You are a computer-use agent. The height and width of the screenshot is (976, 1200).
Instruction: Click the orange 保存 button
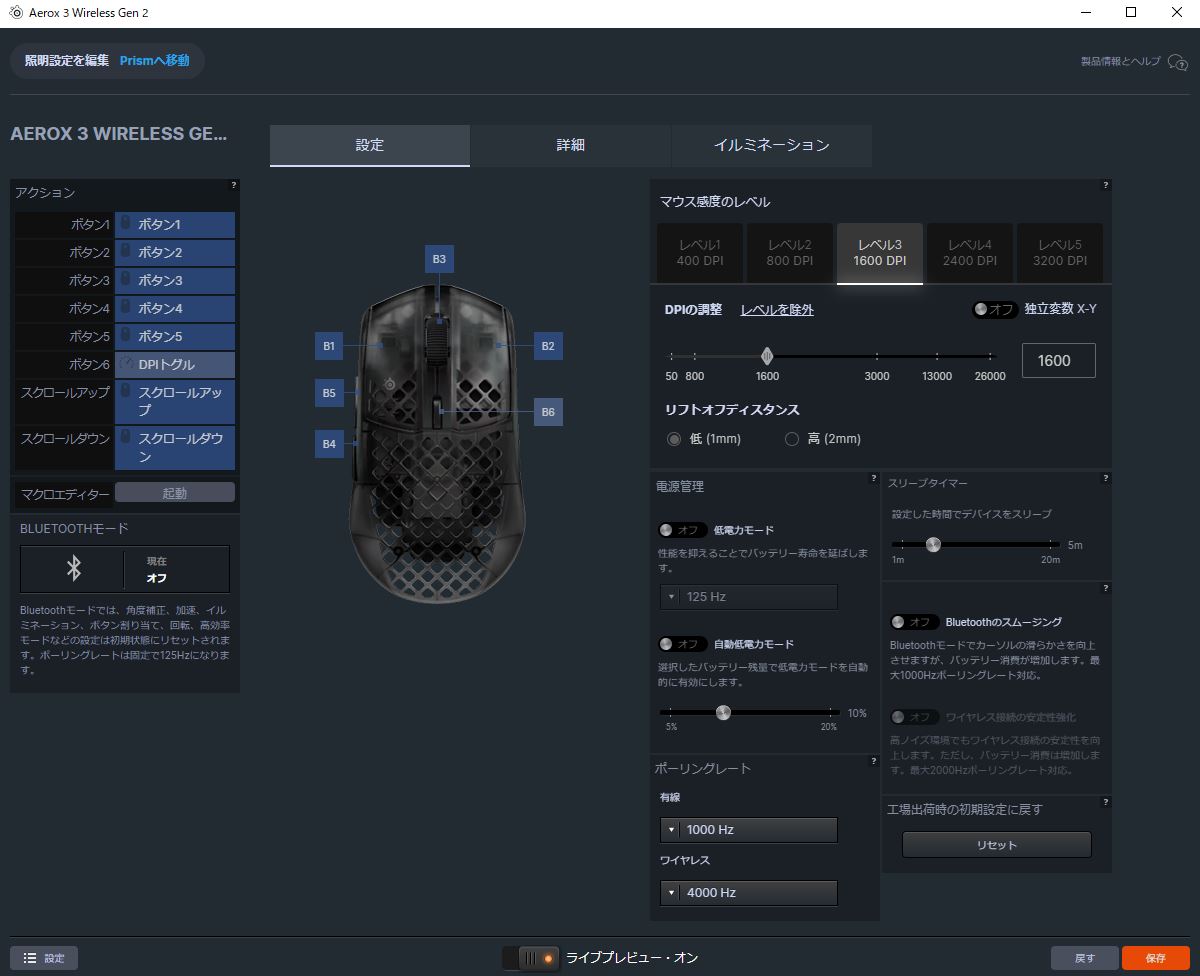(1156, 958)
